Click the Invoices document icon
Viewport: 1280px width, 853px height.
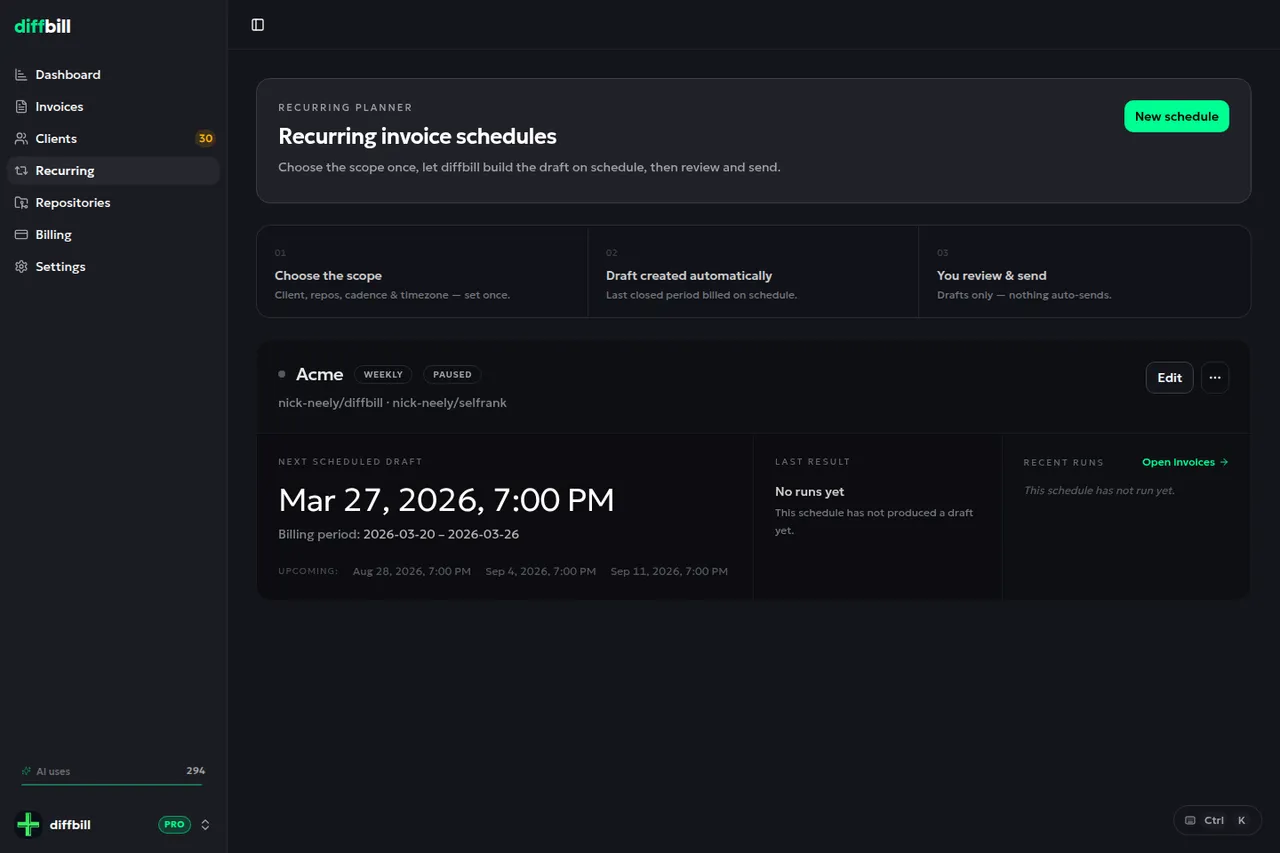tap(21, 107)
